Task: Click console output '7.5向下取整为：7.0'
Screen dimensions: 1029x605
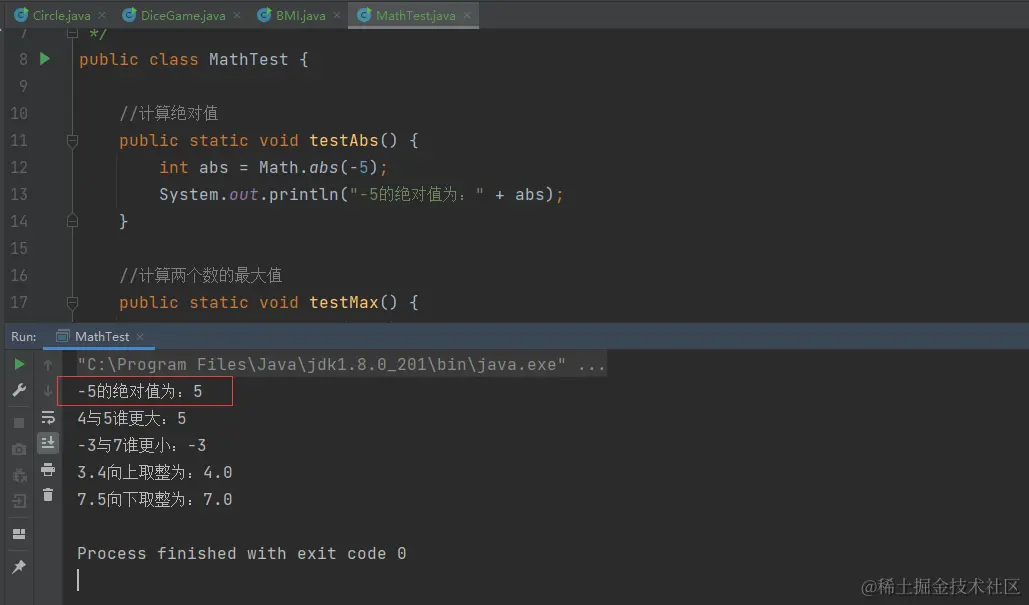Action: tap(154, 499)
